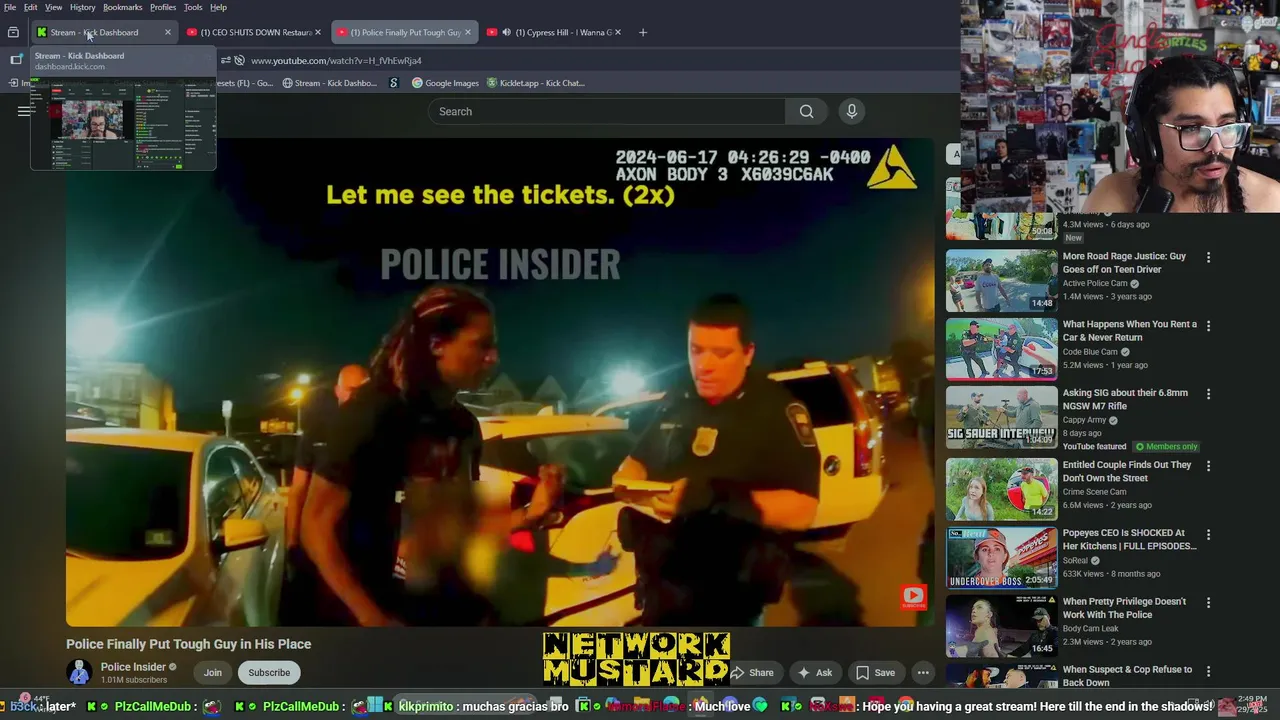The image size is (1280, 720).
Task: Open options for Popeyes CEO Is SHOCKED
Action: [1208, 534]
